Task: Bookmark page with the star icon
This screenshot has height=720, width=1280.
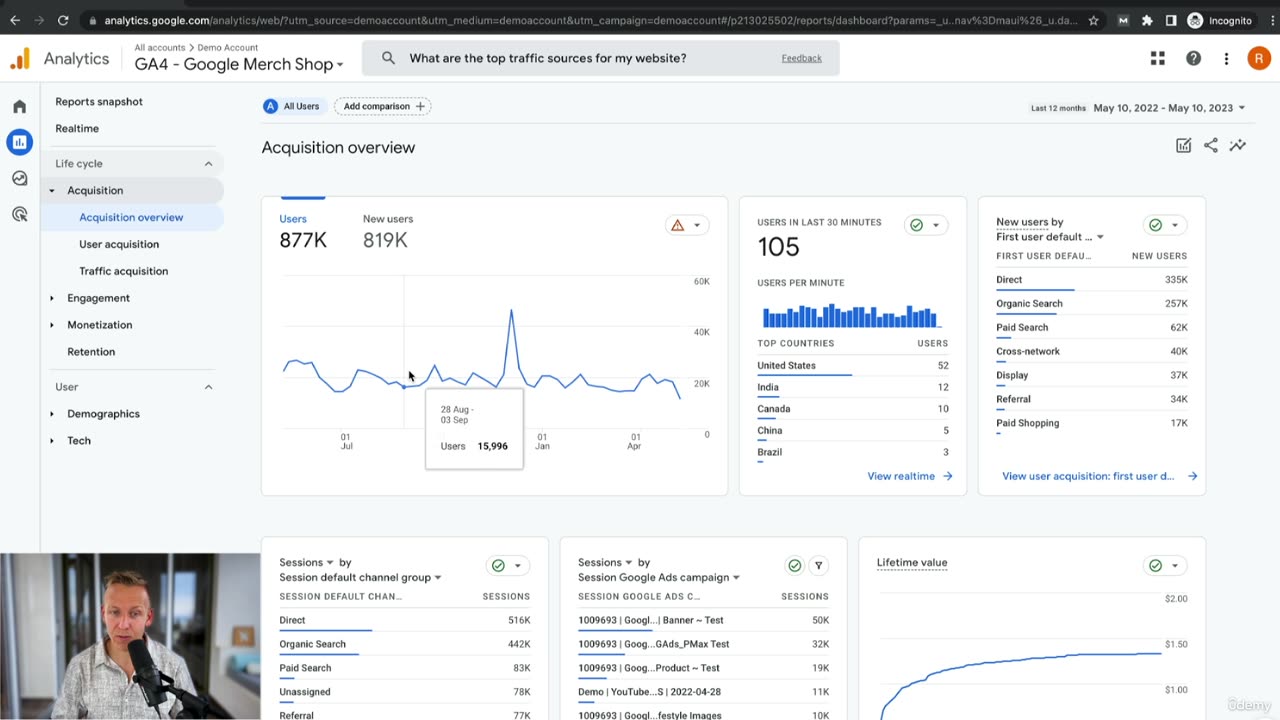Action: 1094,20
